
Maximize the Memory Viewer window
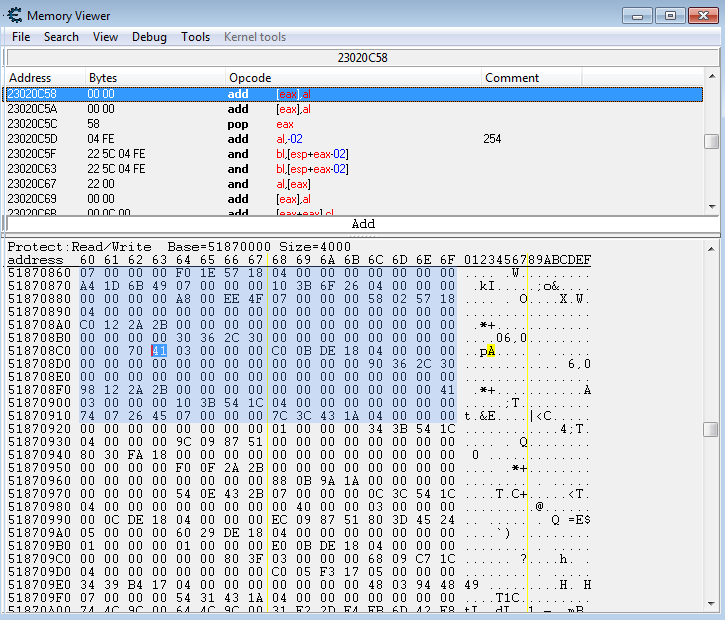tap(670, 16)
